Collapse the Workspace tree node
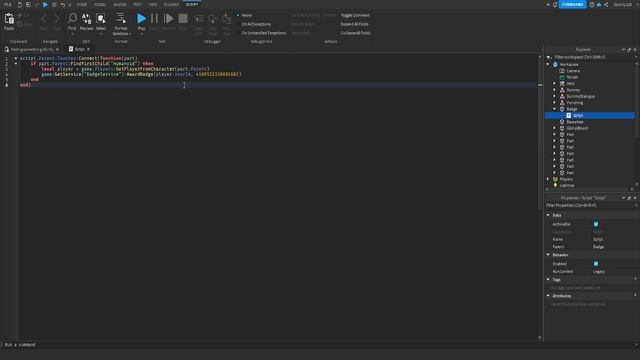Screen dimensions: 640x360 (x=548, y=64)
